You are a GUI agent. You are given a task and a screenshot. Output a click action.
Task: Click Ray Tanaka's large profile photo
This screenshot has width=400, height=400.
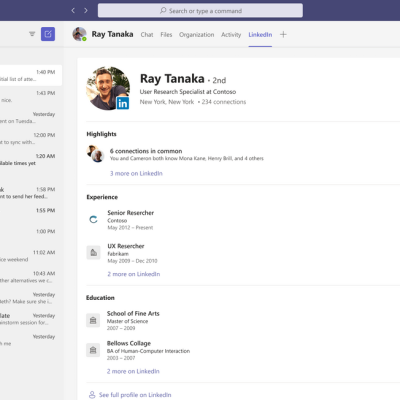108,88
